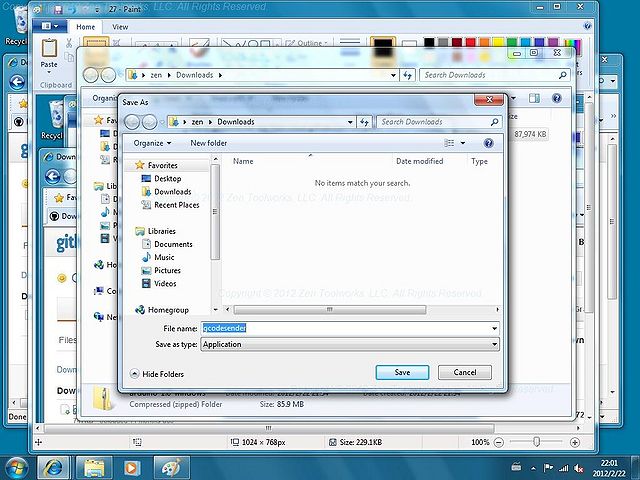Click Save button in Save As dialog
Image resolution: width=640 pixels, height=480 pixels.
[402, 372]
